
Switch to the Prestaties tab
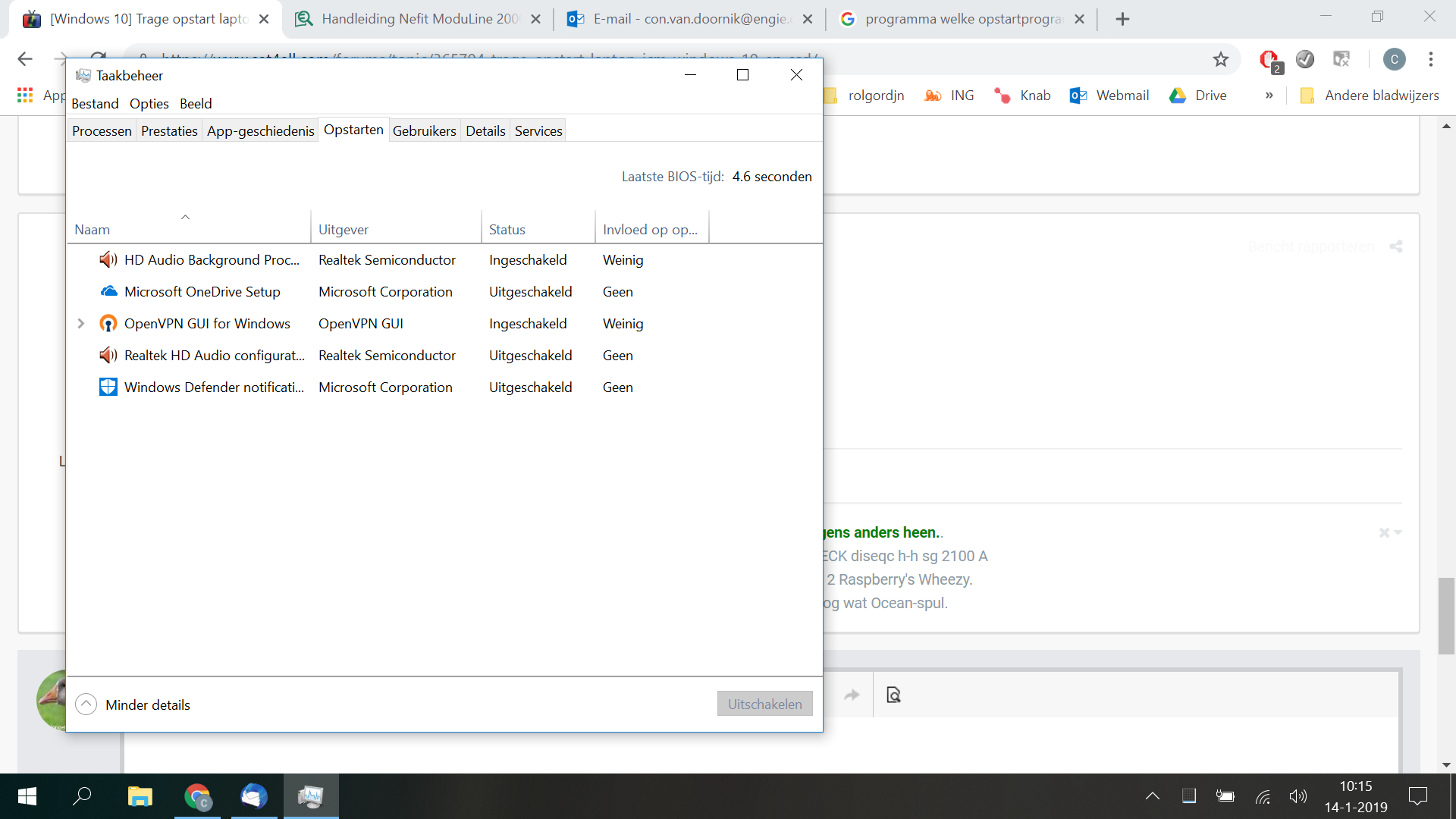click(169, 131)
